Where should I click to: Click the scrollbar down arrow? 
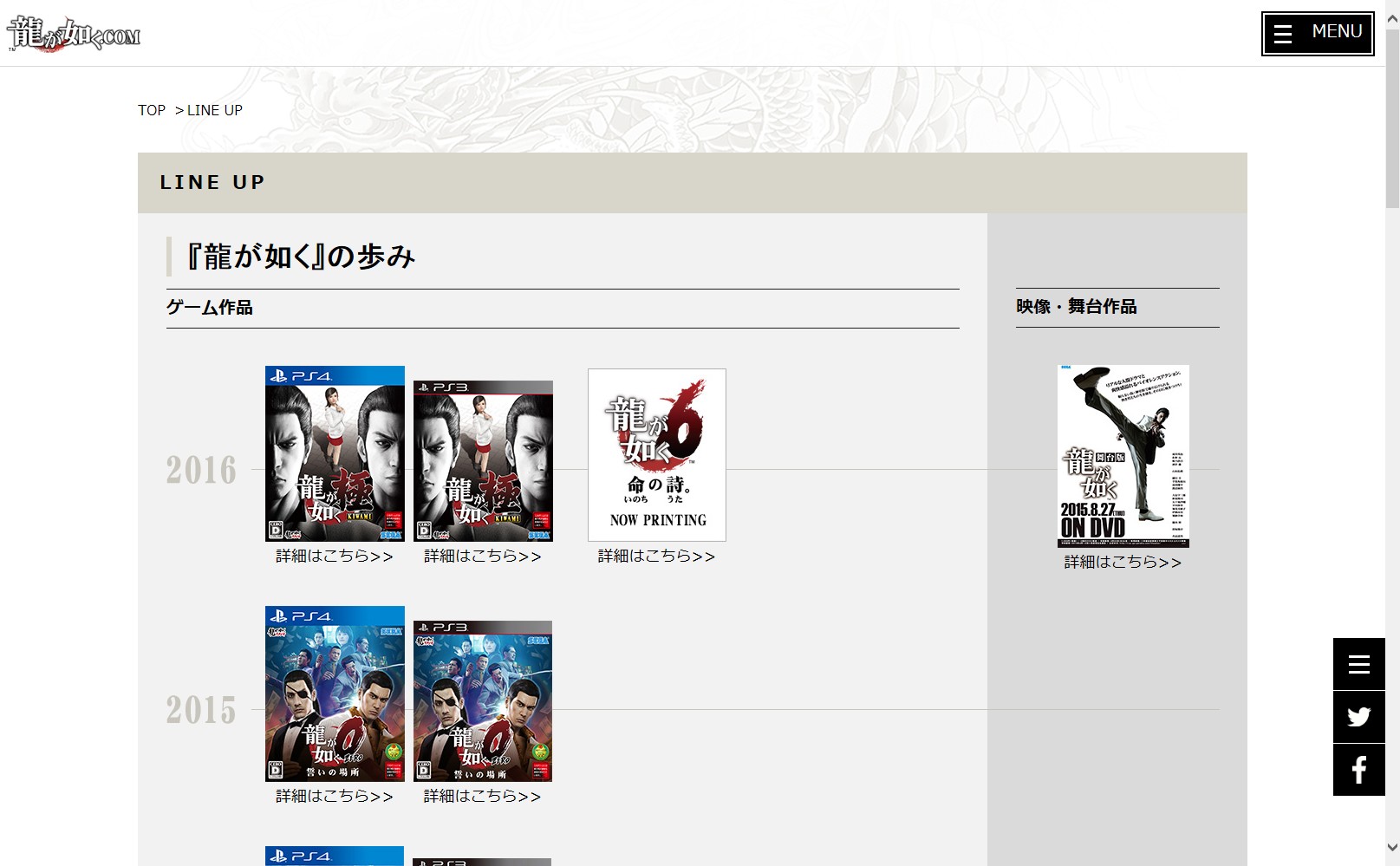(1392, 848)
